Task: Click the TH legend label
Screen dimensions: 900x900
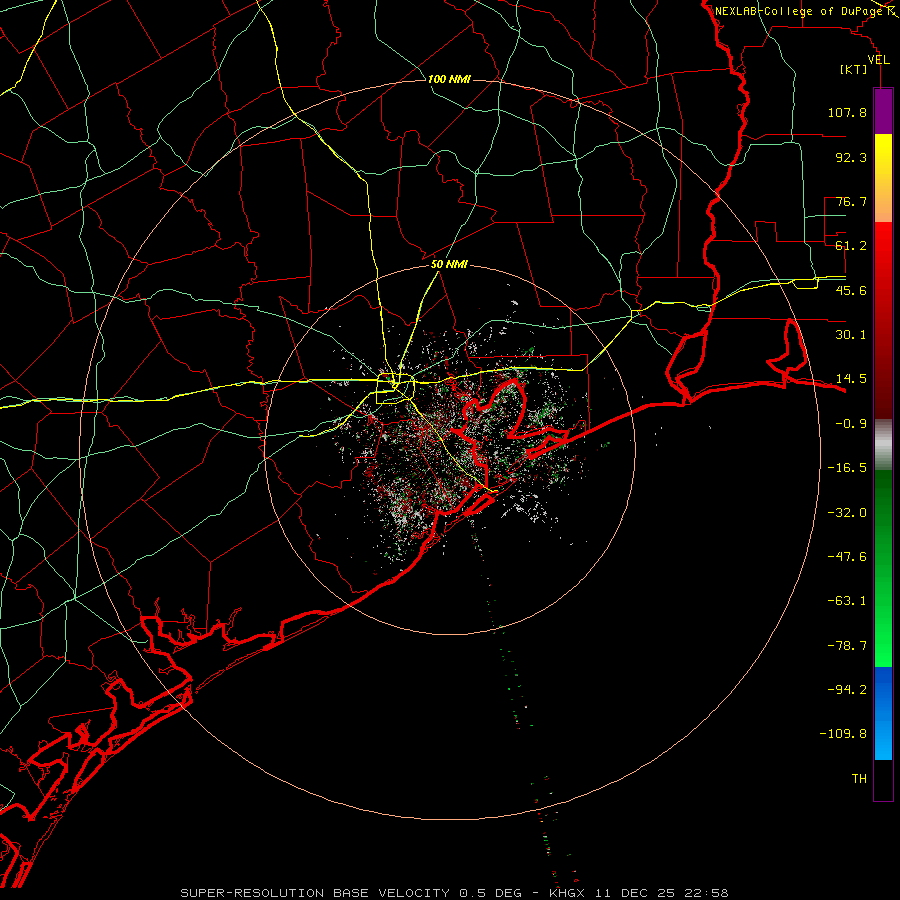Action: coord(859,779)
